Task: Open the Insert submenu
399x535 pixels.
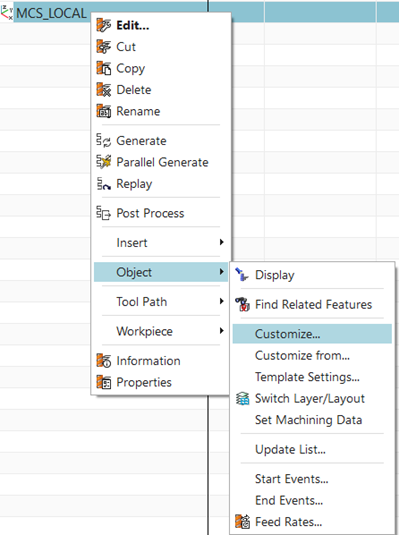Action: (161, 243)
